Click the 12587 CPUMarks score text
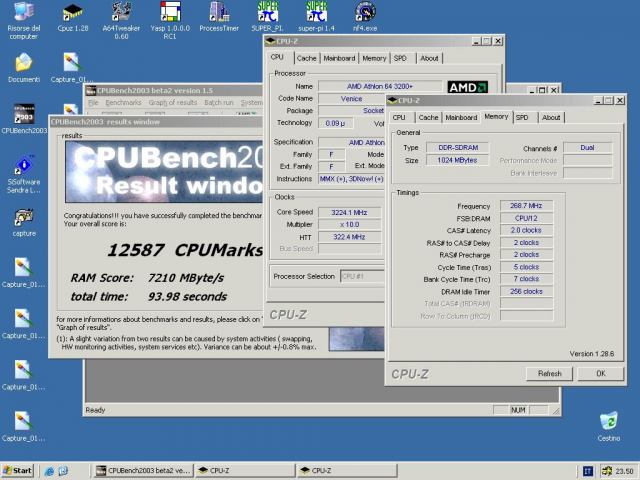Viewport: 640px width, 480px height. point(185,250)
